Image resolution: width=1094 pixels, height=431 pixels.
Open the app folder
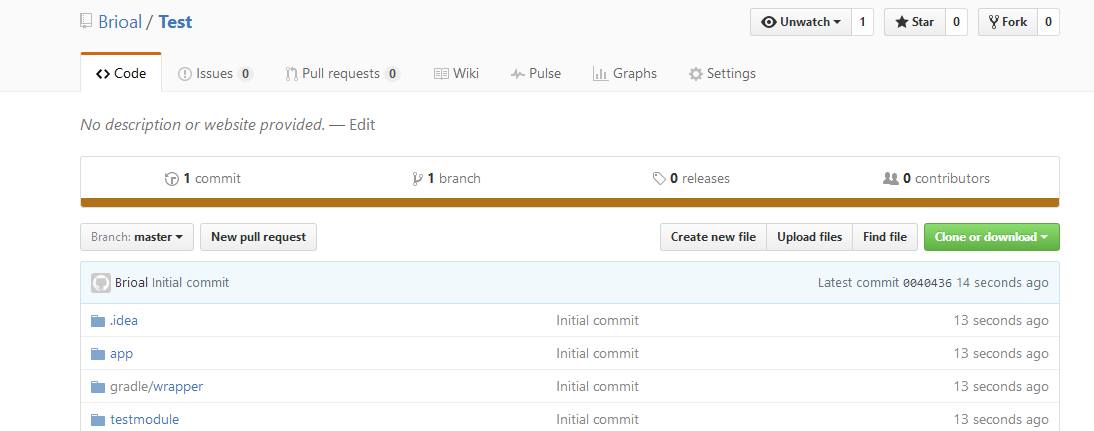[121, 354]
